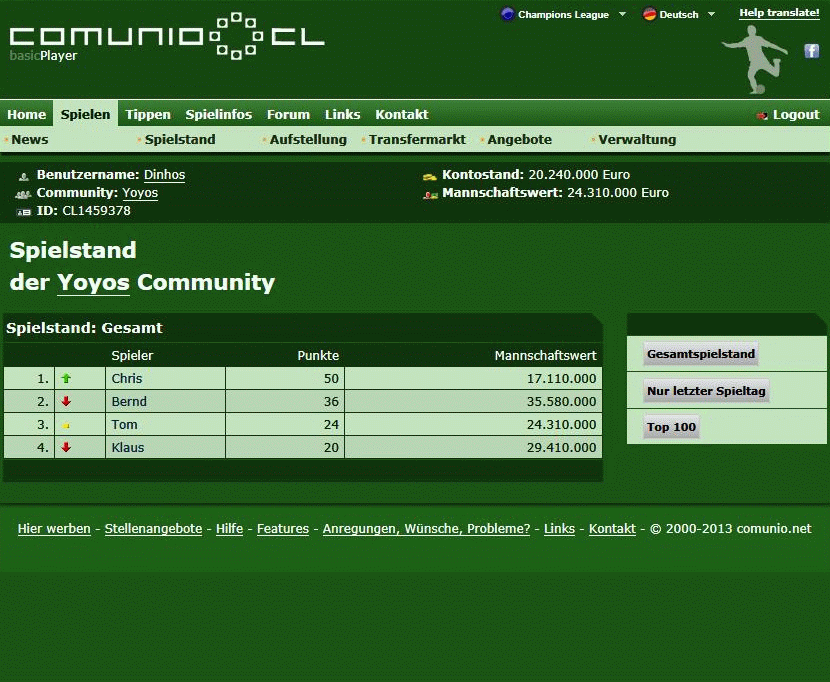This screenshot has width=830, height=682.
Task: Click the Kontostand money icon
Action: pyautogui.click(x=430, y=176)
